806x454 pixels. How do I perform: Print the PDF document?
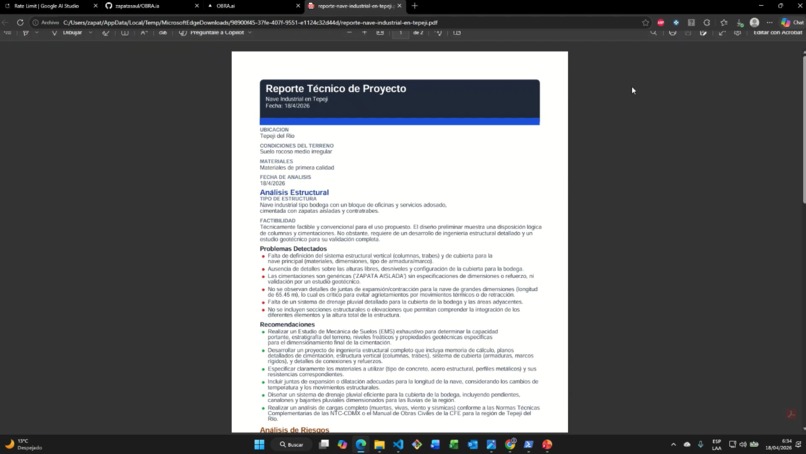[672, 32]
